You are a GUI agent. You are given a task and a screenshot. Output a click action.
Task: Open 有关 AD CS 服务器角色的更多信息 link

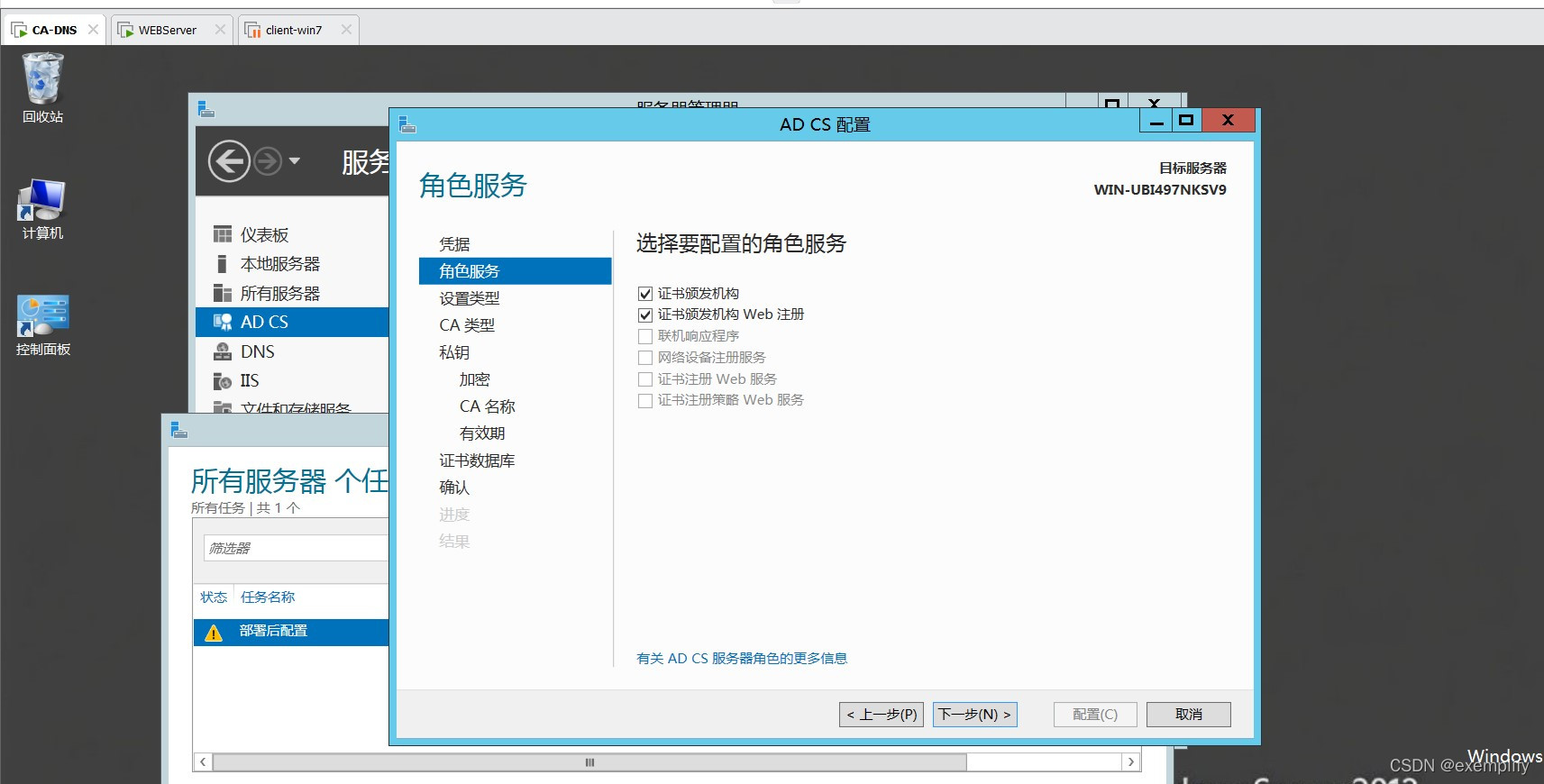[742, 659]
